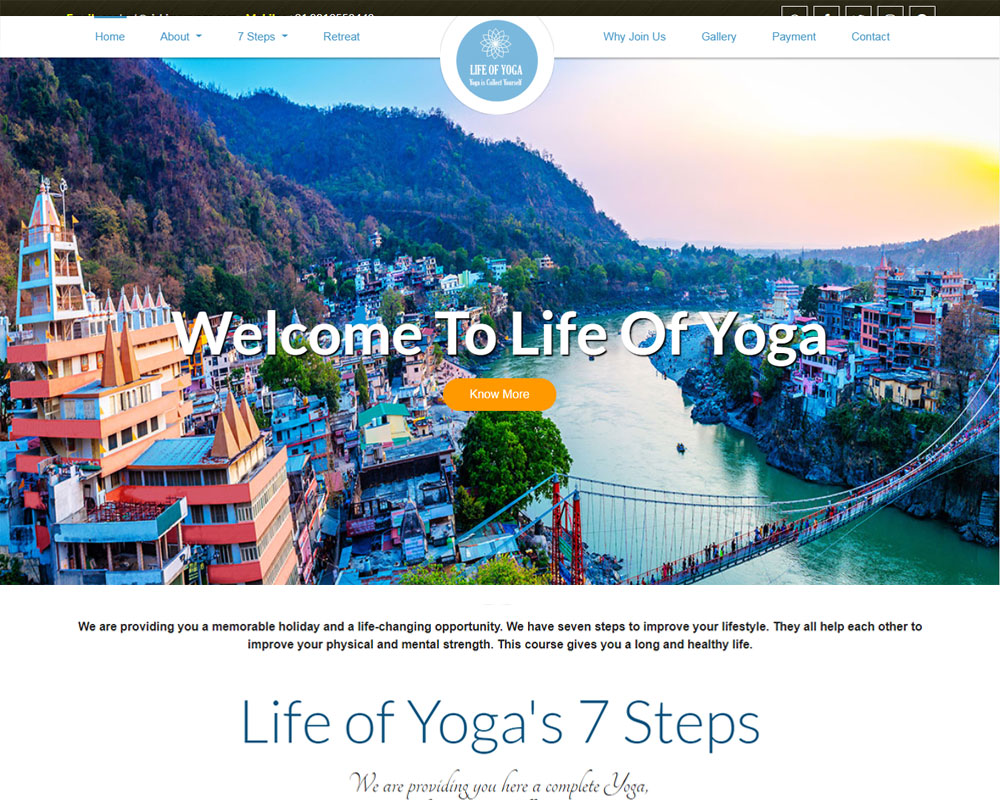This screenshot has height=800, width=1000.
Task: Click the memorable holiday intro paragraph
Action: tap(500, 635)
